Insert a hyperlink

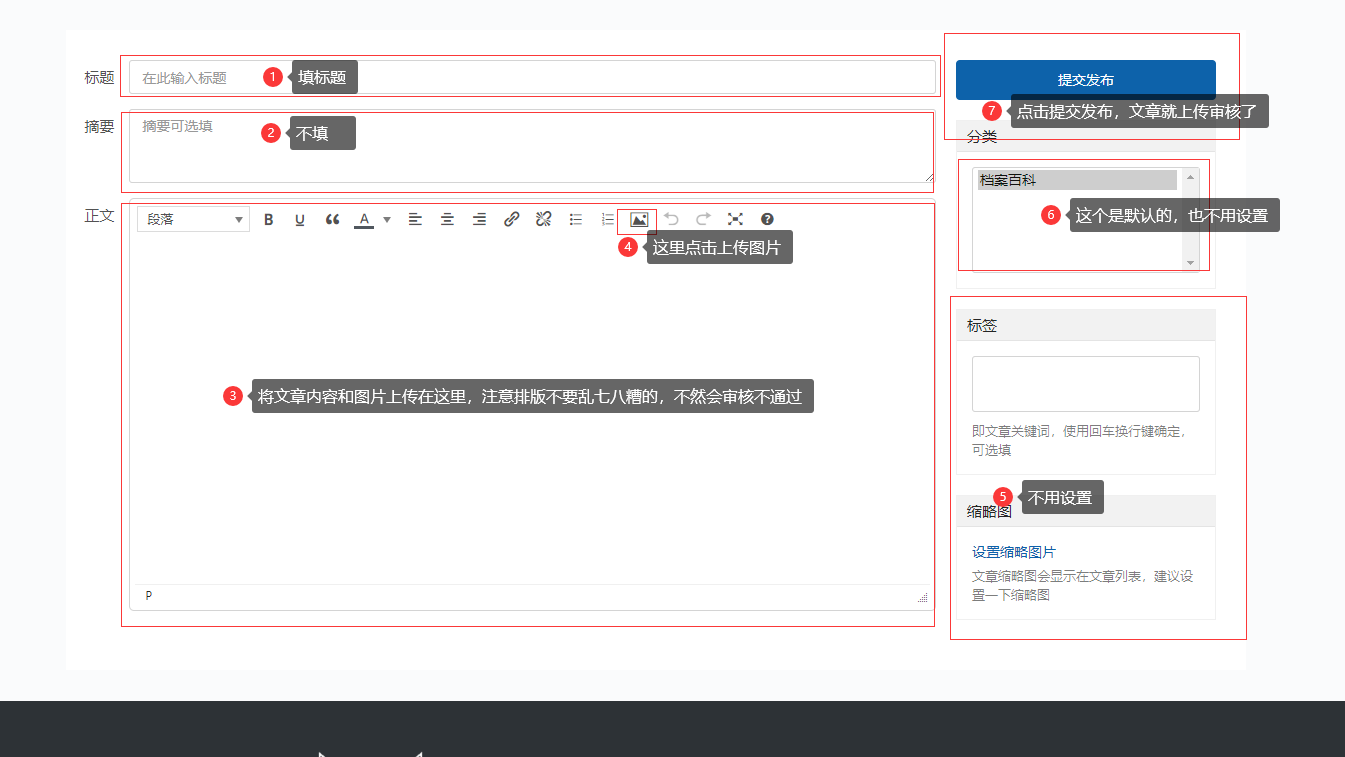click(511, 219)
